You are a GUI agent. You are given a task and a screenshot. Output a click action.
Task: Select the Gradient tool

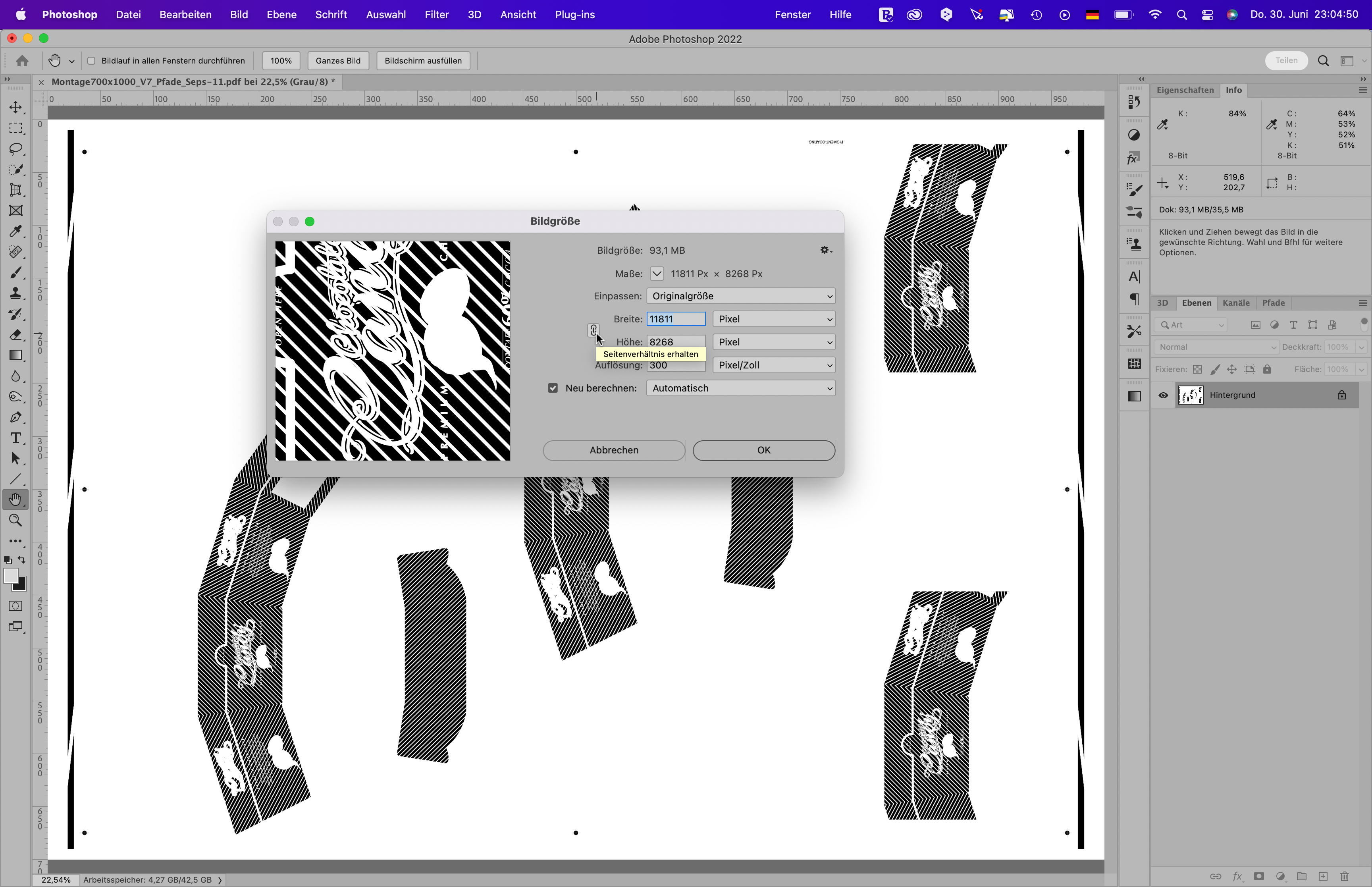tap(15, 355)
